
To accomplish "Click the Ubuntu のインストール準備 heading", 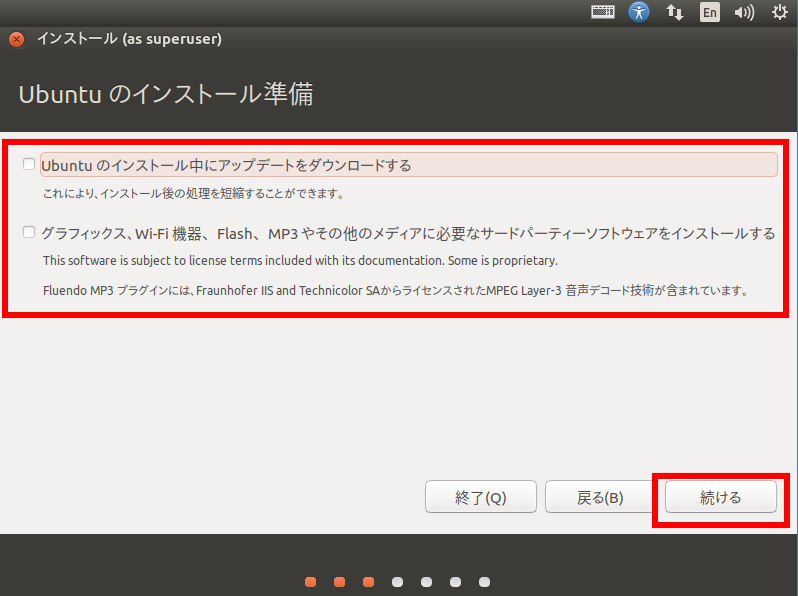I will [166, 94].
